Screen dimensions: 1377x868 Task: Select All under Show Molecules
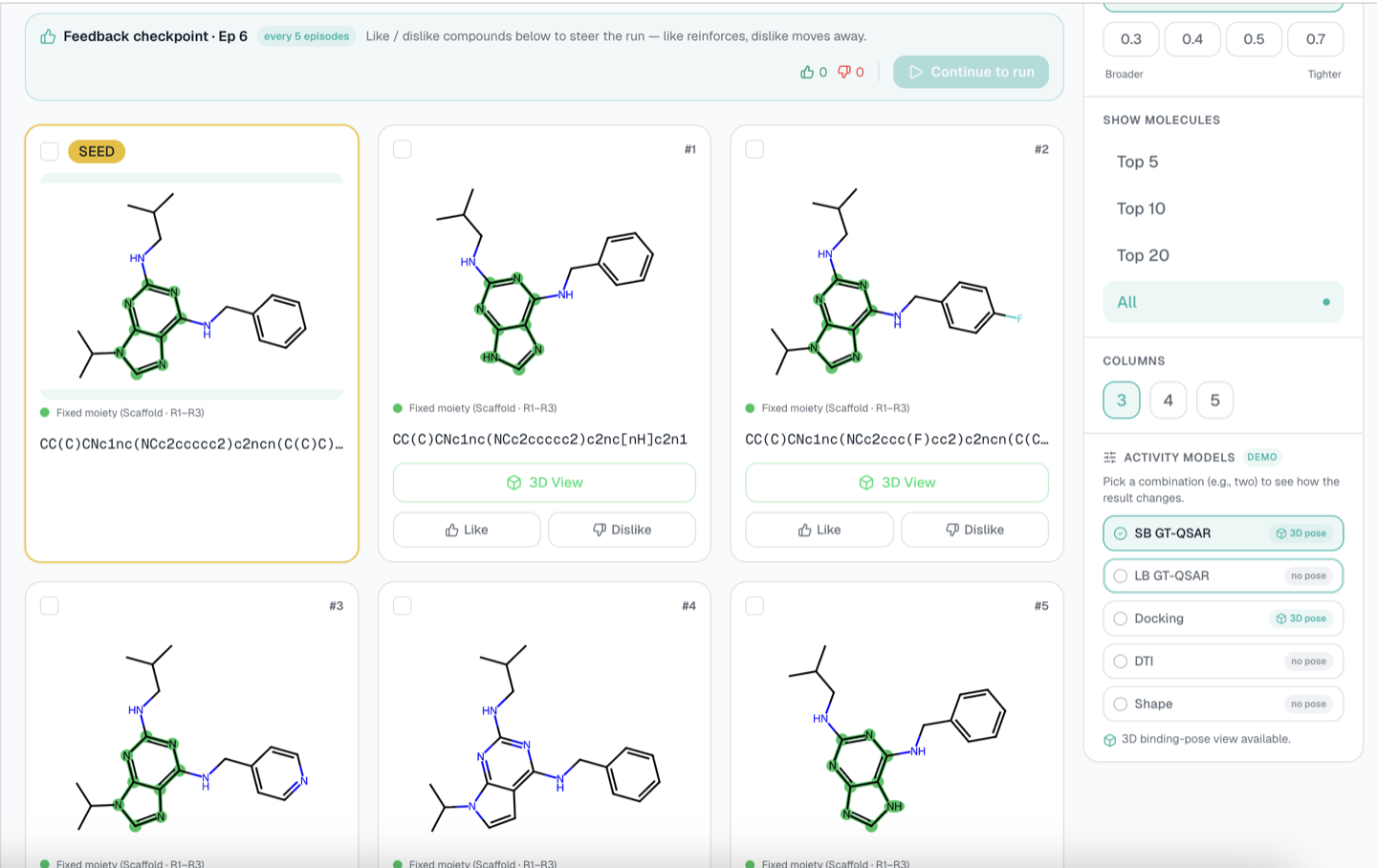pos(1223,302)
